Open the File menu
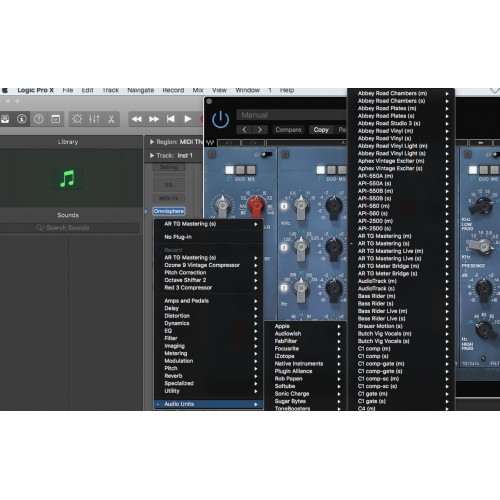 click(x=68, y=90)
